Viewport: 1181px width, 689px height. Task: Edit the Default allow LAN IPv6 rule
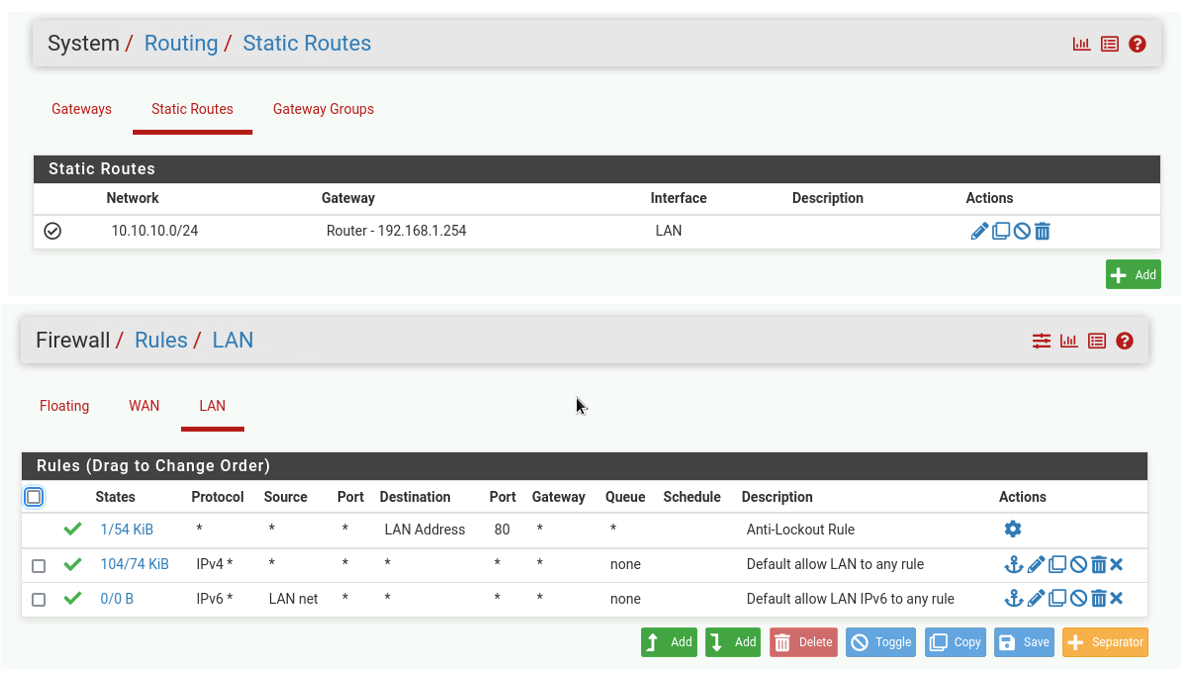(x=1036, y=599)
